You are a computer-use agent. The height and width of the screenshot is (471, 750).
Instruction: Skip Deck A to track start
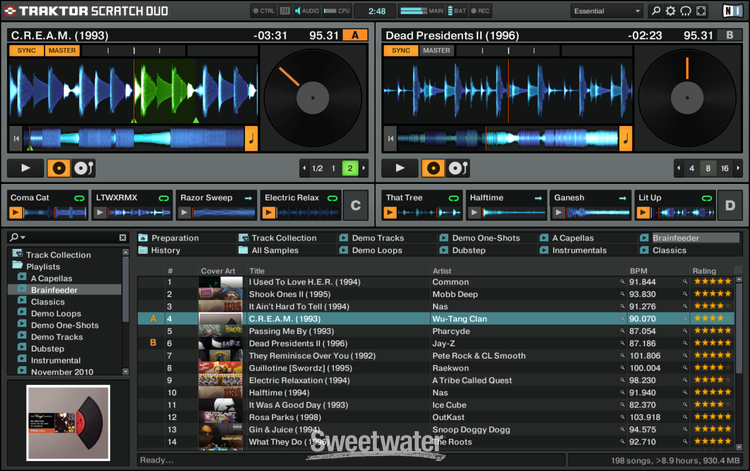[16, 139]
